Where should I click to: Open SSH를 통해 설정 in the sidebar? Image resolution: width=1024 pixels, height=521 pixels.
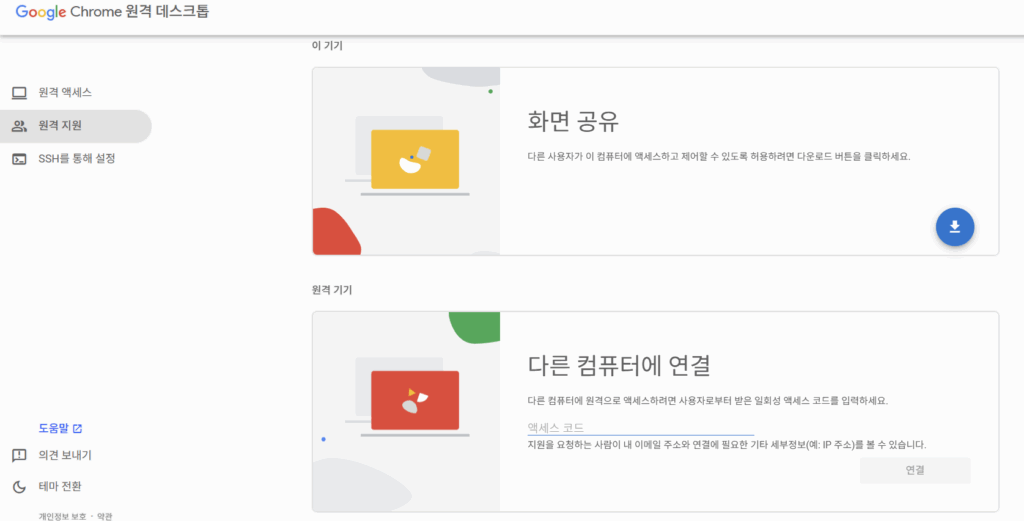click(76, 159)
